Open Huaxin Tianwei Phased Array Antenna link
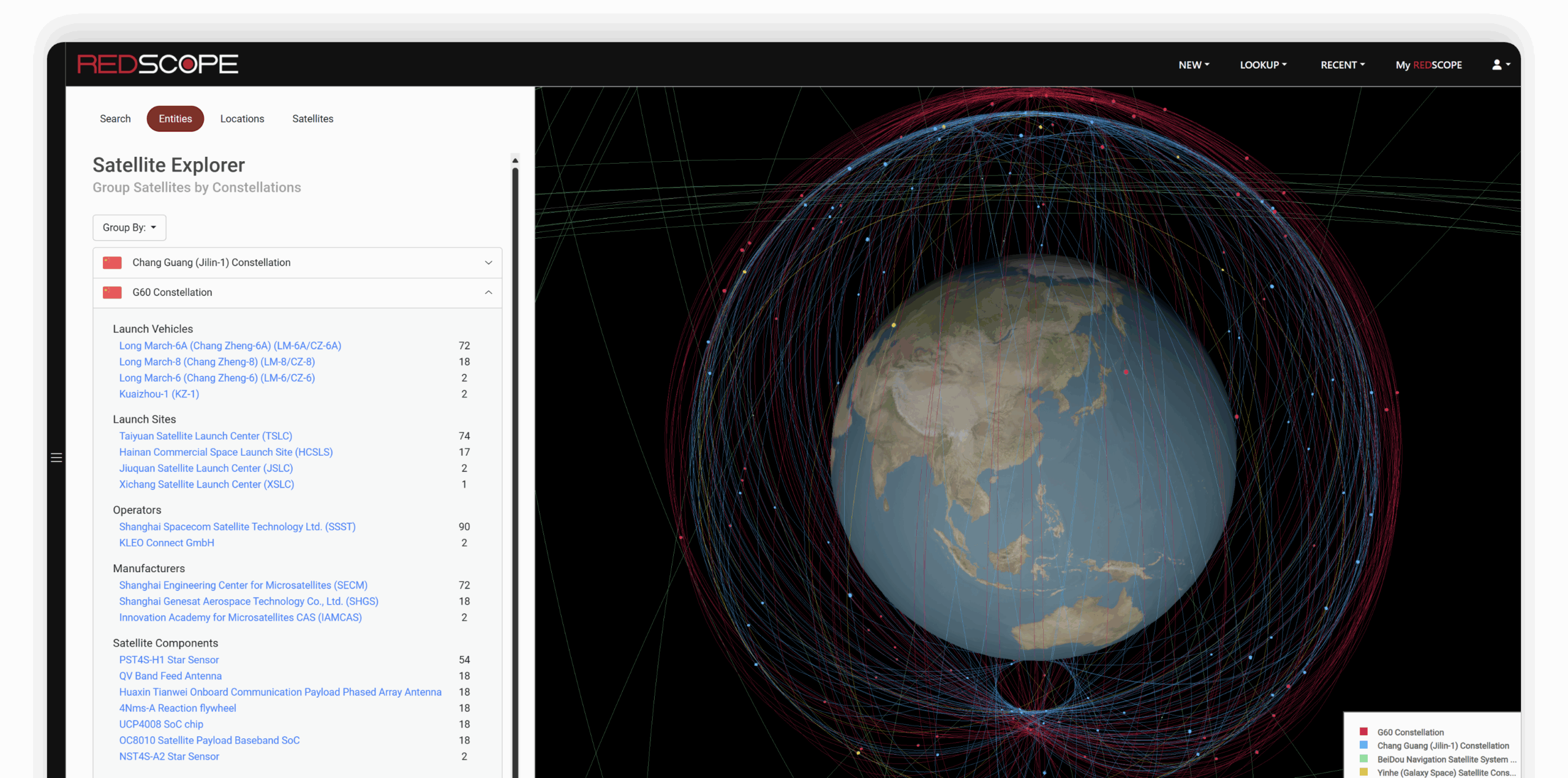 [281, 692]
